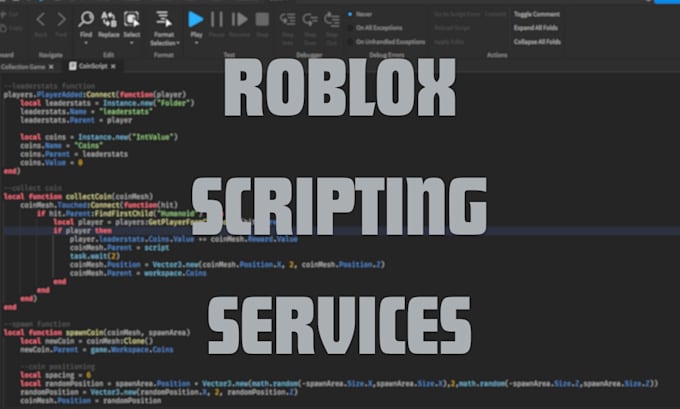The image size is (680, 409).
Task: Click the 'leaderstats.Parent = player' line
Action: click(76, 120)
